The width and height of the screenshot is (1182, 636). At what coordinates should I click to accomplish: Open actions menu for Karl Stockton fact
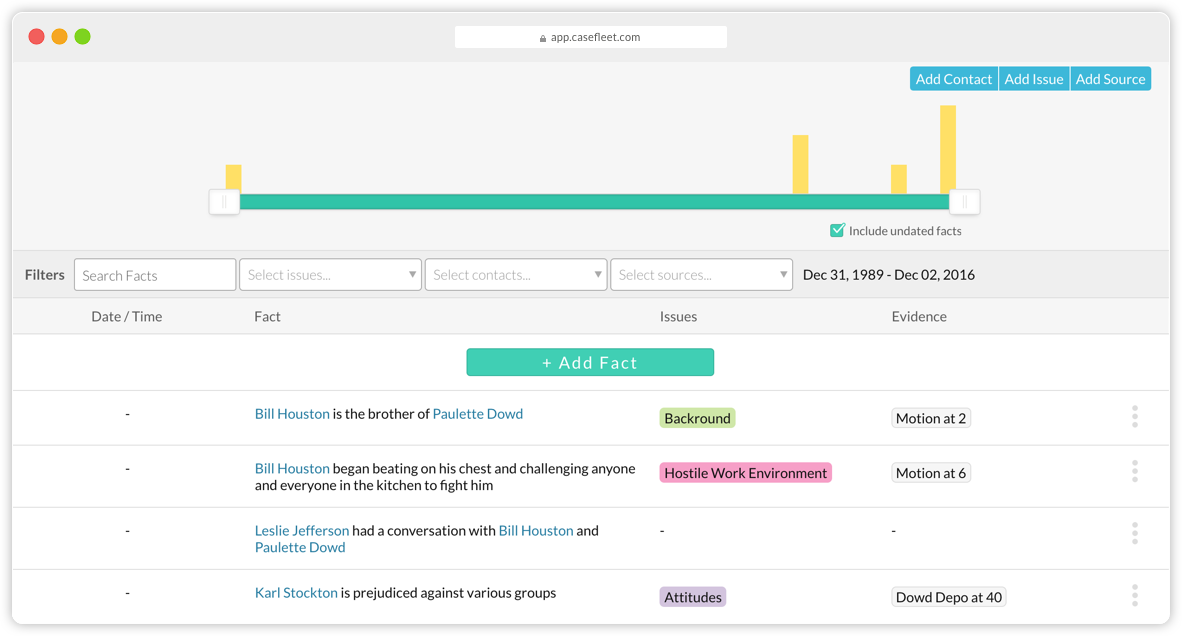tap(1135, 595)
